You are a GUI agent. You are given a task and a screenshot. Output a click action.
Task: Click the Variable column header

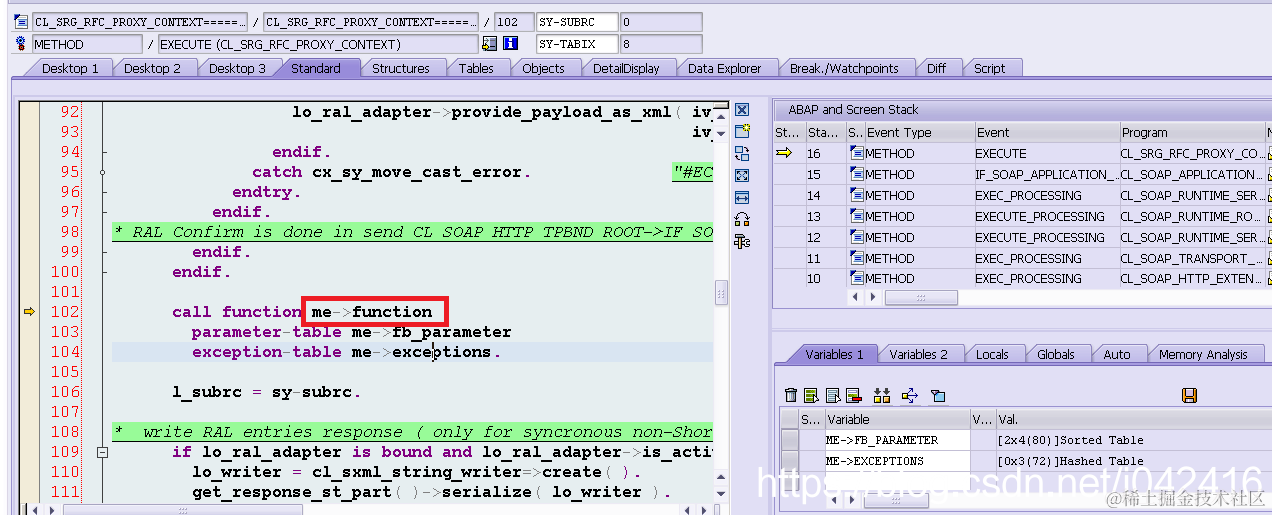896,419
